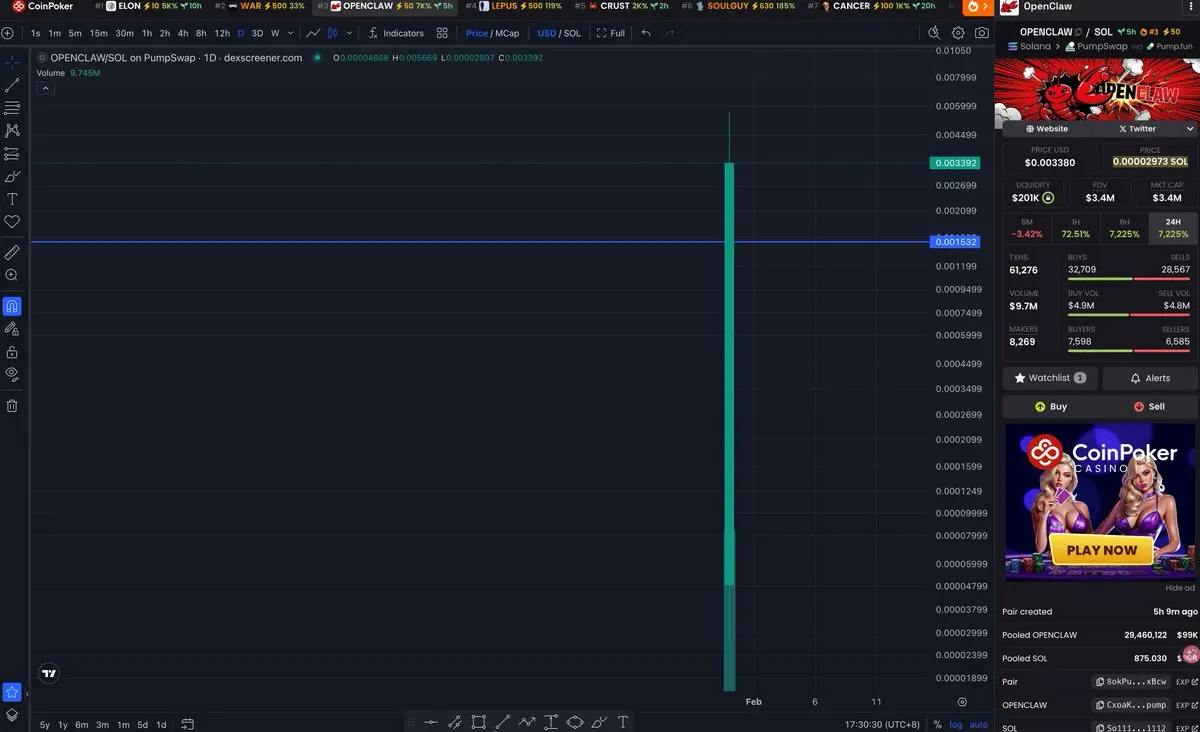This screenshot has height=732, width=1200.
Task: Click the Full screen chart button
Action: (x=611, y=33)
